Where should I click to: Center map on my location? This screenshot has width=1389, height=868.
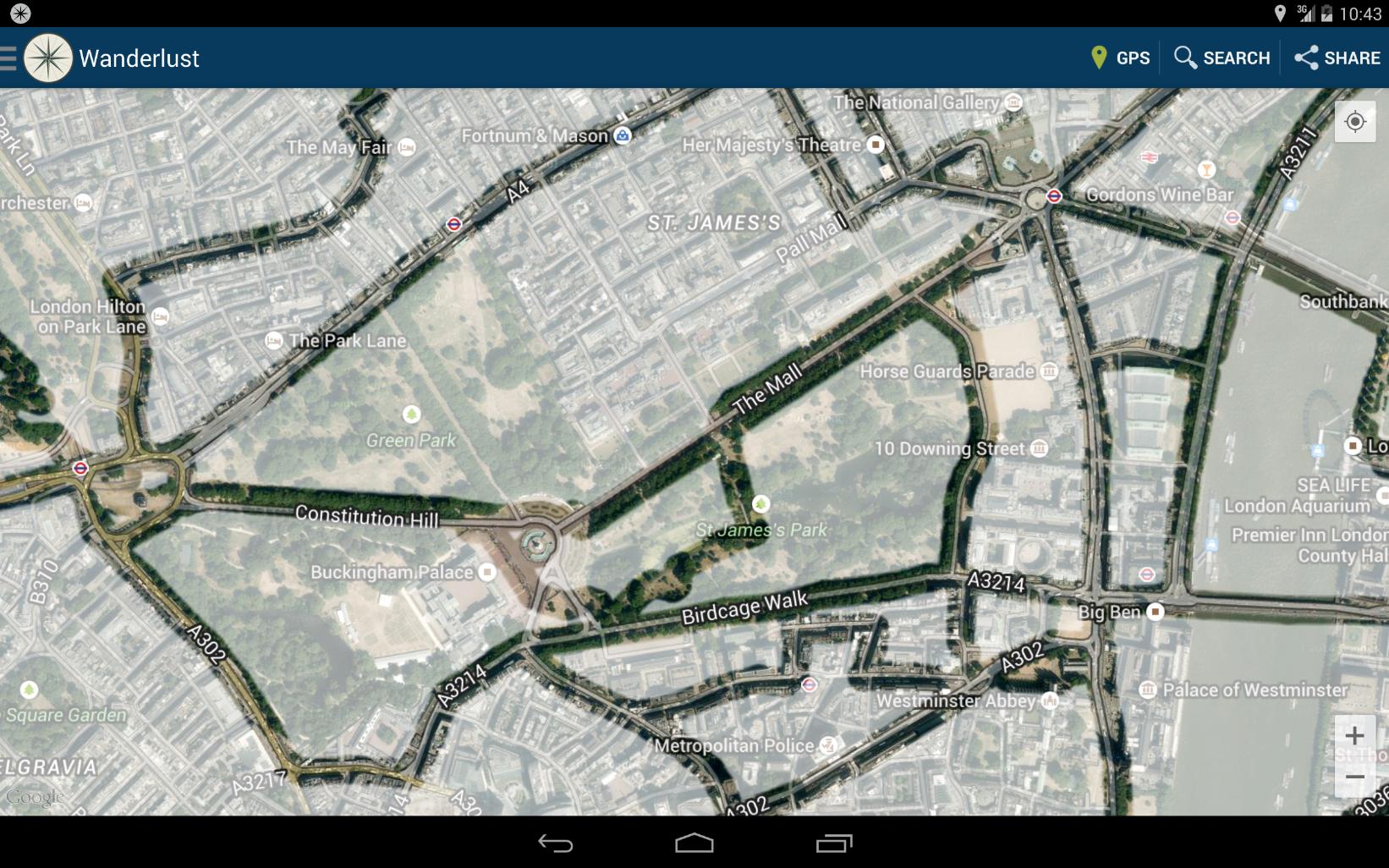[1355, 122]
